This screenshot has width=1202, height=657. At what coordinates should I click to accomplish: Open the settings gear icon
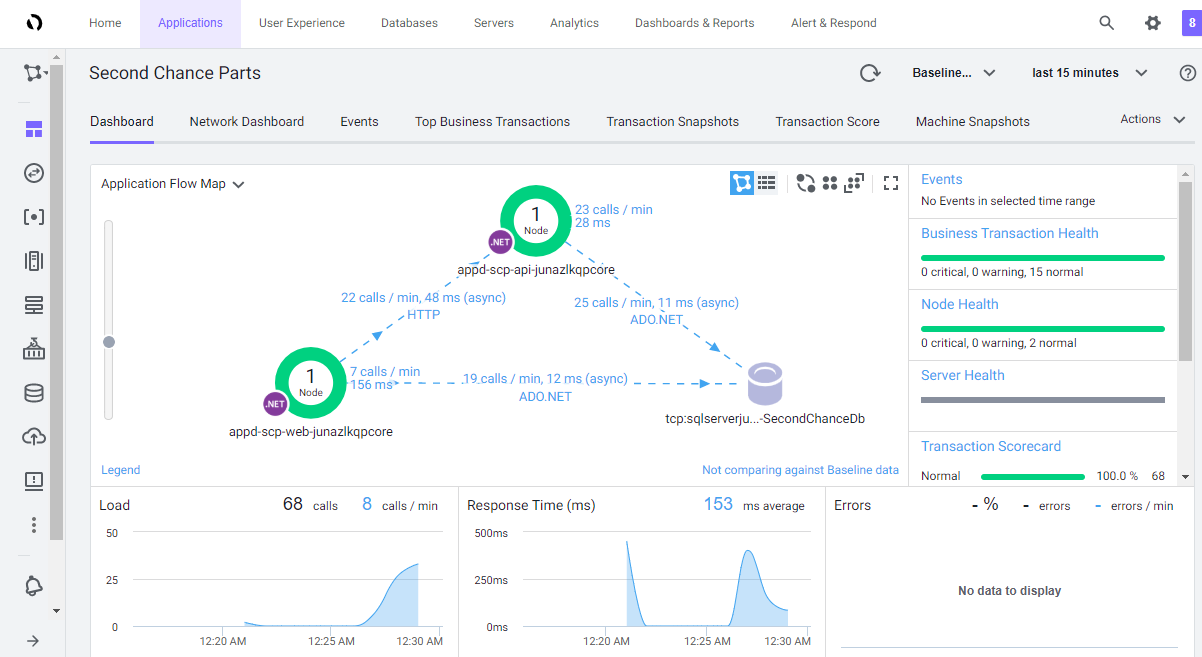(1152, 23)
